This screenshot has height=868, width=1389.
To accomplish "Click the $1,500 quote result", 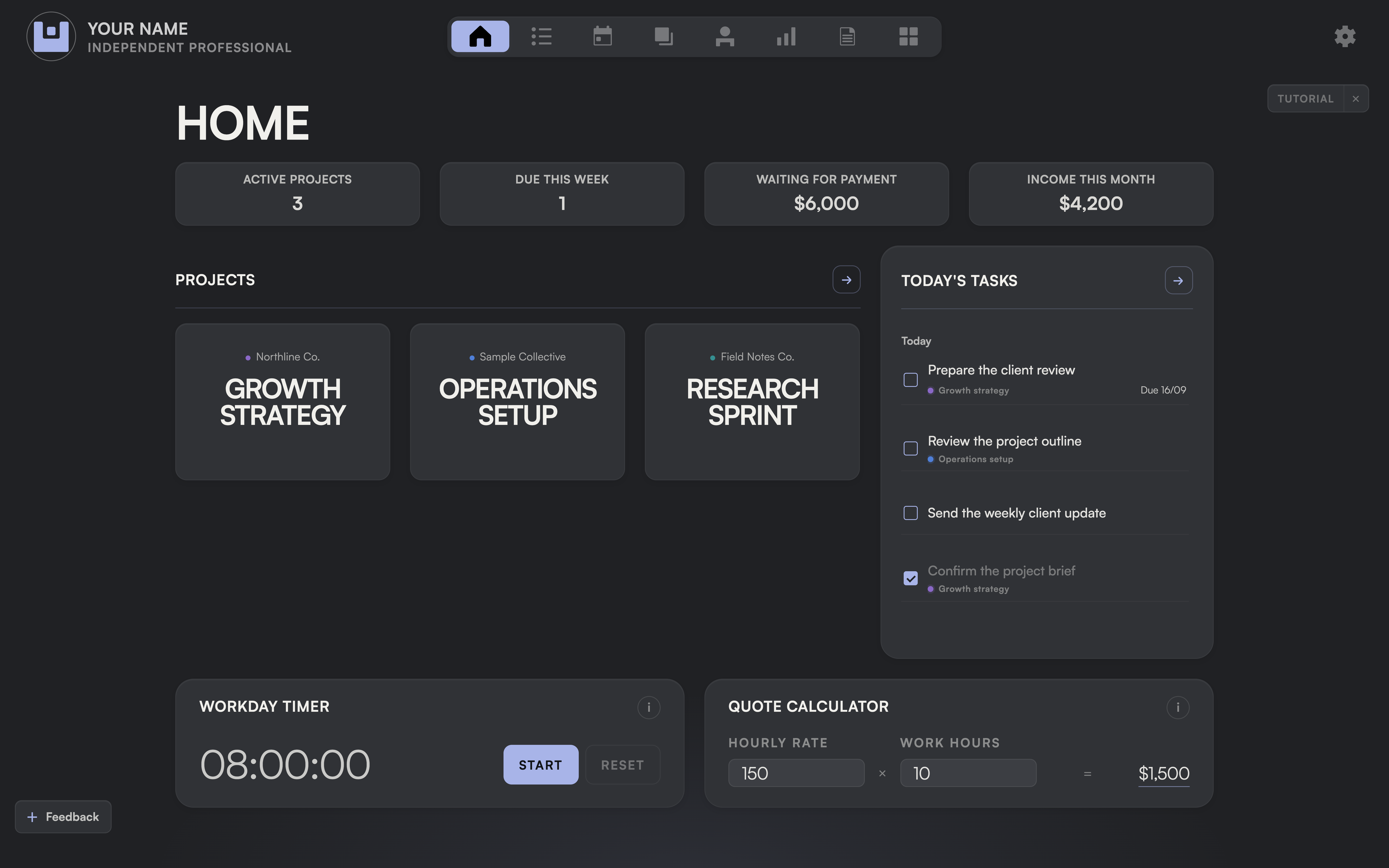I will 1163,773.
